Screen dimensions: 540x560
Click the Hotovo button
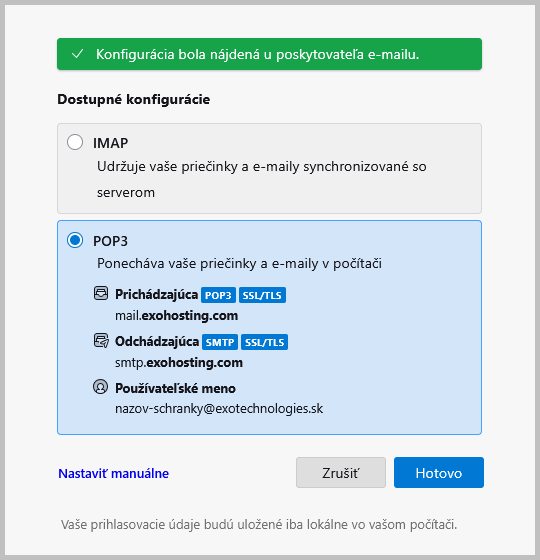click(x=439, y=472)
